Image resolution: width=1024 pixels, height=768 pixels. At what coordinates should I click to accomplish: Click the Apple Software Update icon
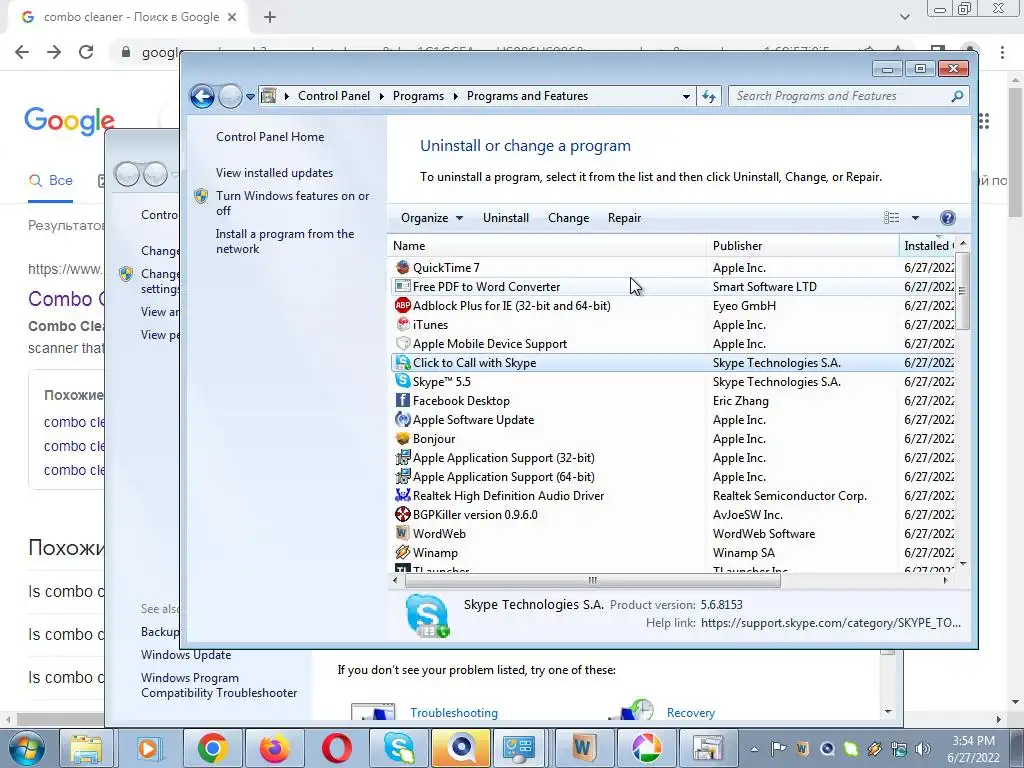click(x=403, y=419)
